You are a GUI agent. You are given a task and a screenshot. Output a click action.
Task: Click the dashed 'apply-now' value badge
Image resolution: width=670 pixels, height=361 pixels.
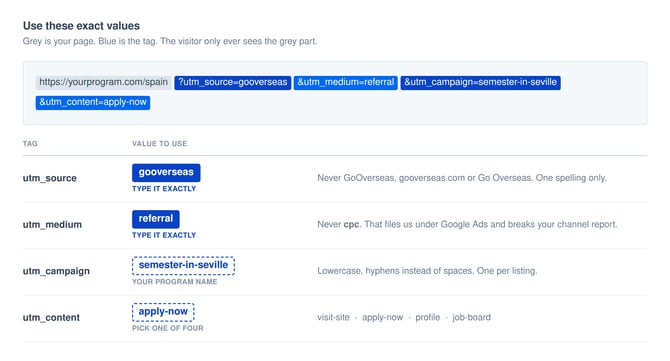pyautogui.click(x=163, y=312)
